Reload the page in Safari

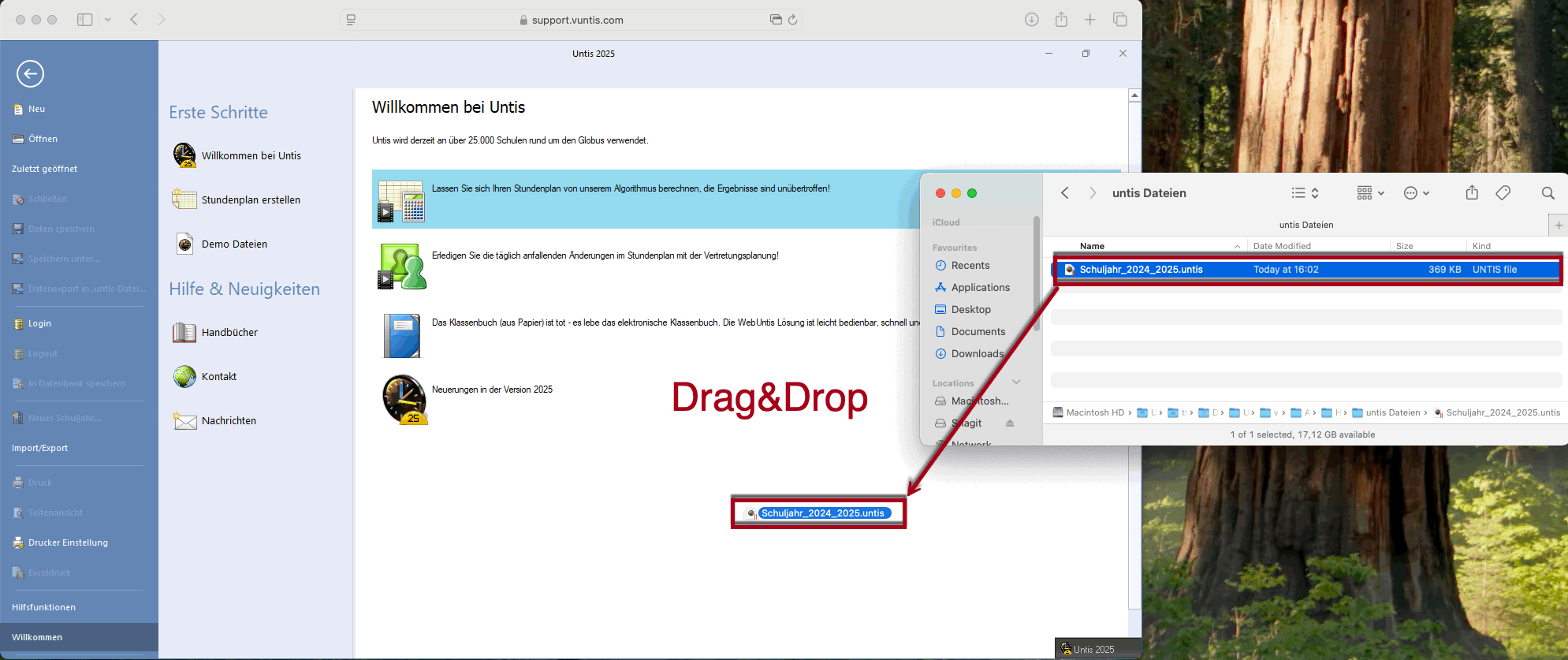(x=792, y=20)
